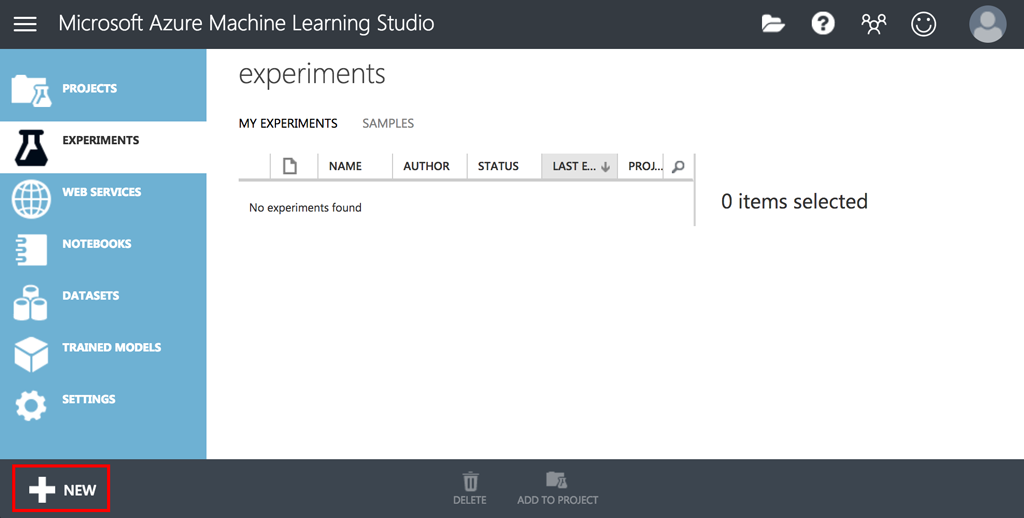Switch to My Experiments tab
This screenshot has height=518, width=1024.
[x=288, y=123]
